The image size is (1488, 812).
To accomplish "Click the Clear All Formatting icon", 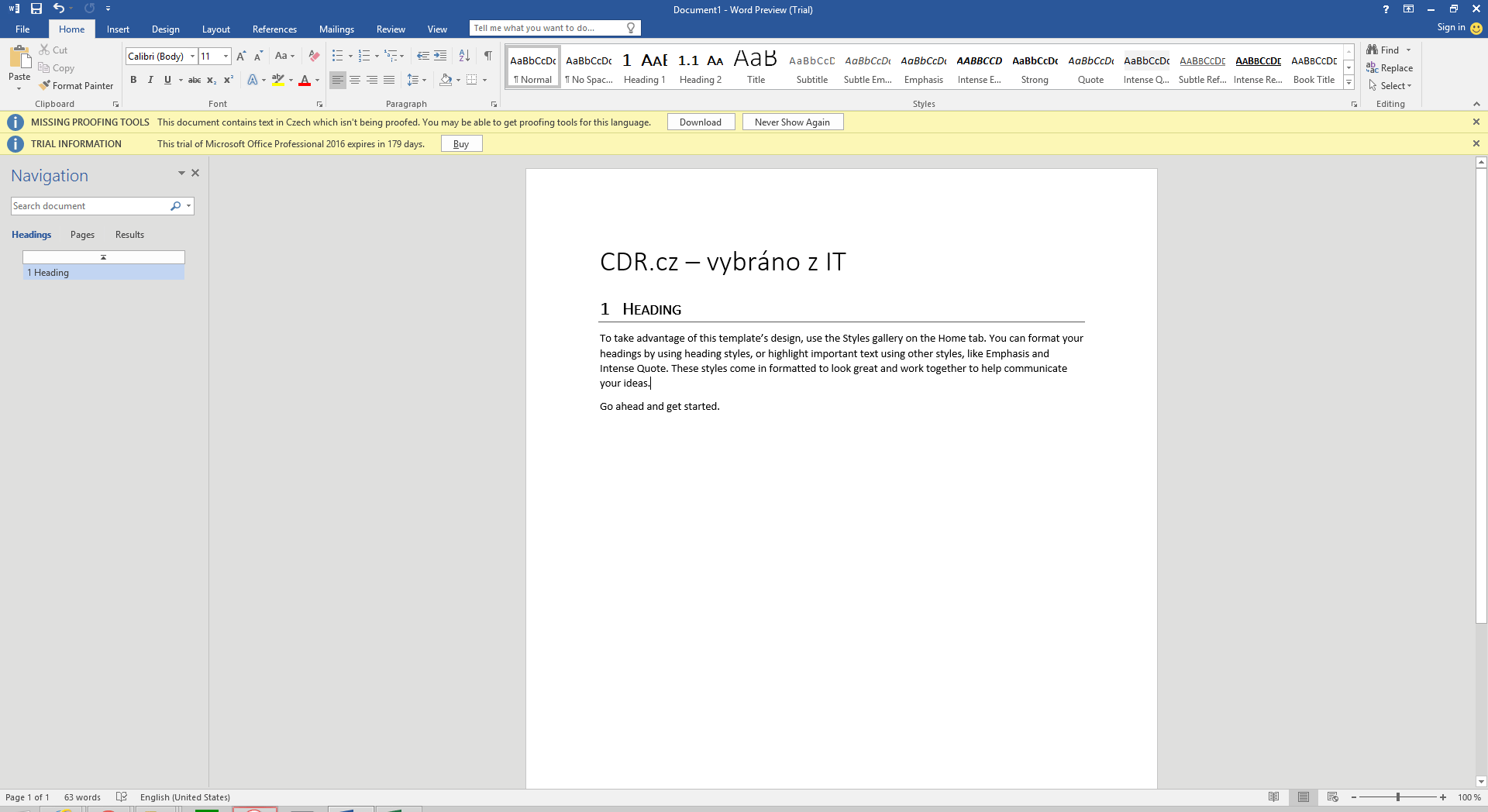I will (314, 56).
